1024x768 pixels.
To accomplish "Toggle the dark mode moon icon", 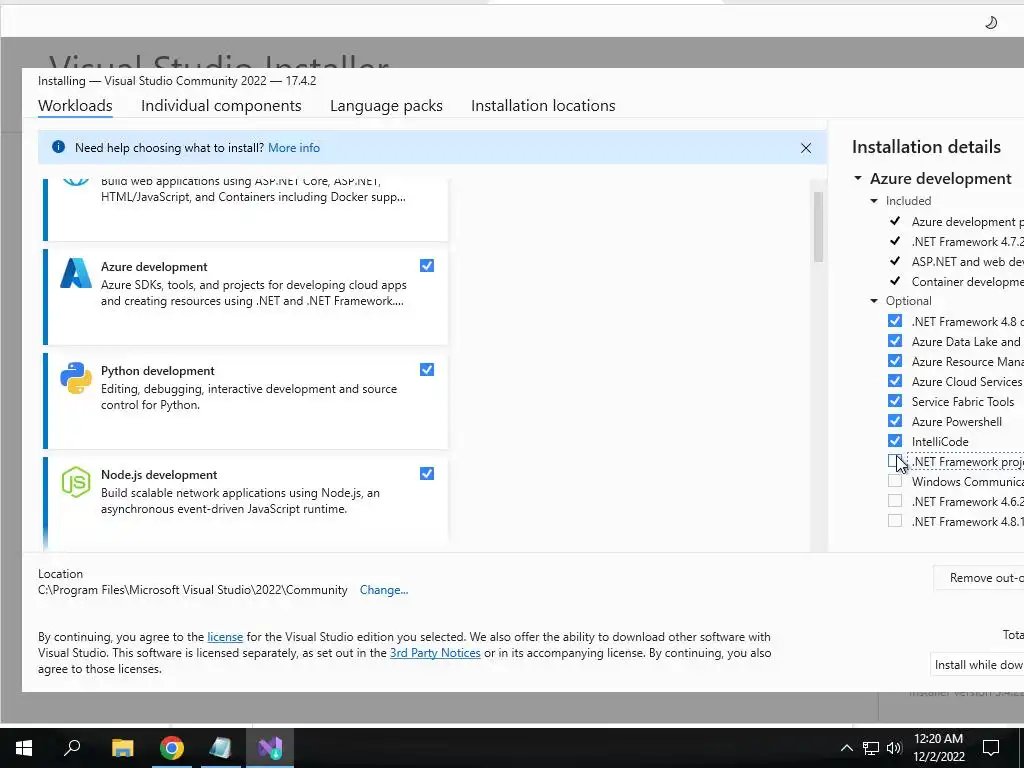I will click(991, 23).
